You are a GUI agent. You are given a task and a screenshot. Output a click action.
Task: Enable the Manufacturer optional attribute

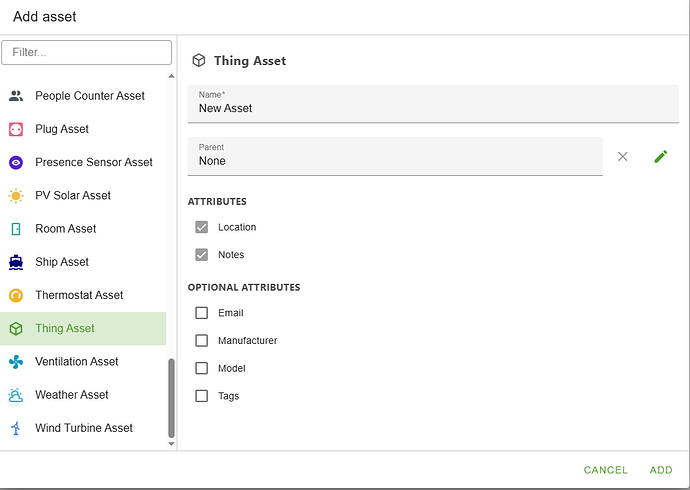point(202,340)
